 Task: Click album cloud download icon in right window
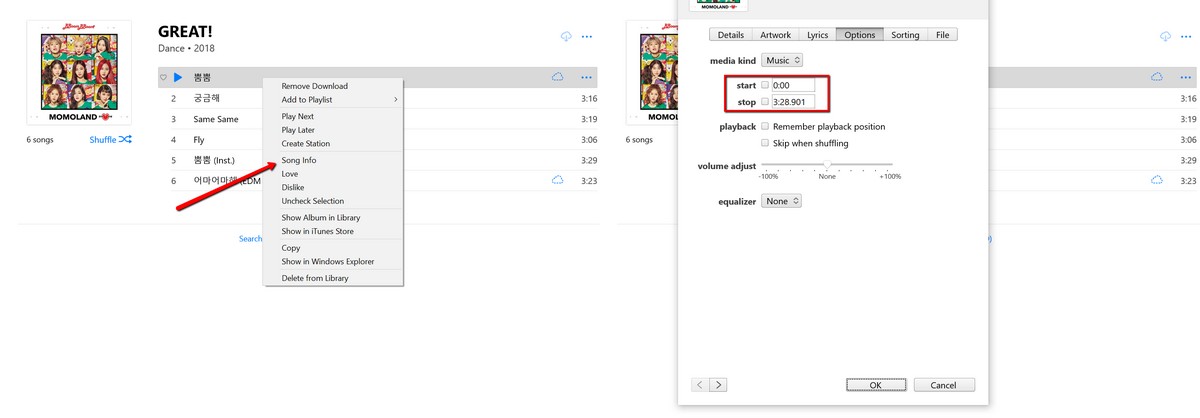tap(1165, 36)
